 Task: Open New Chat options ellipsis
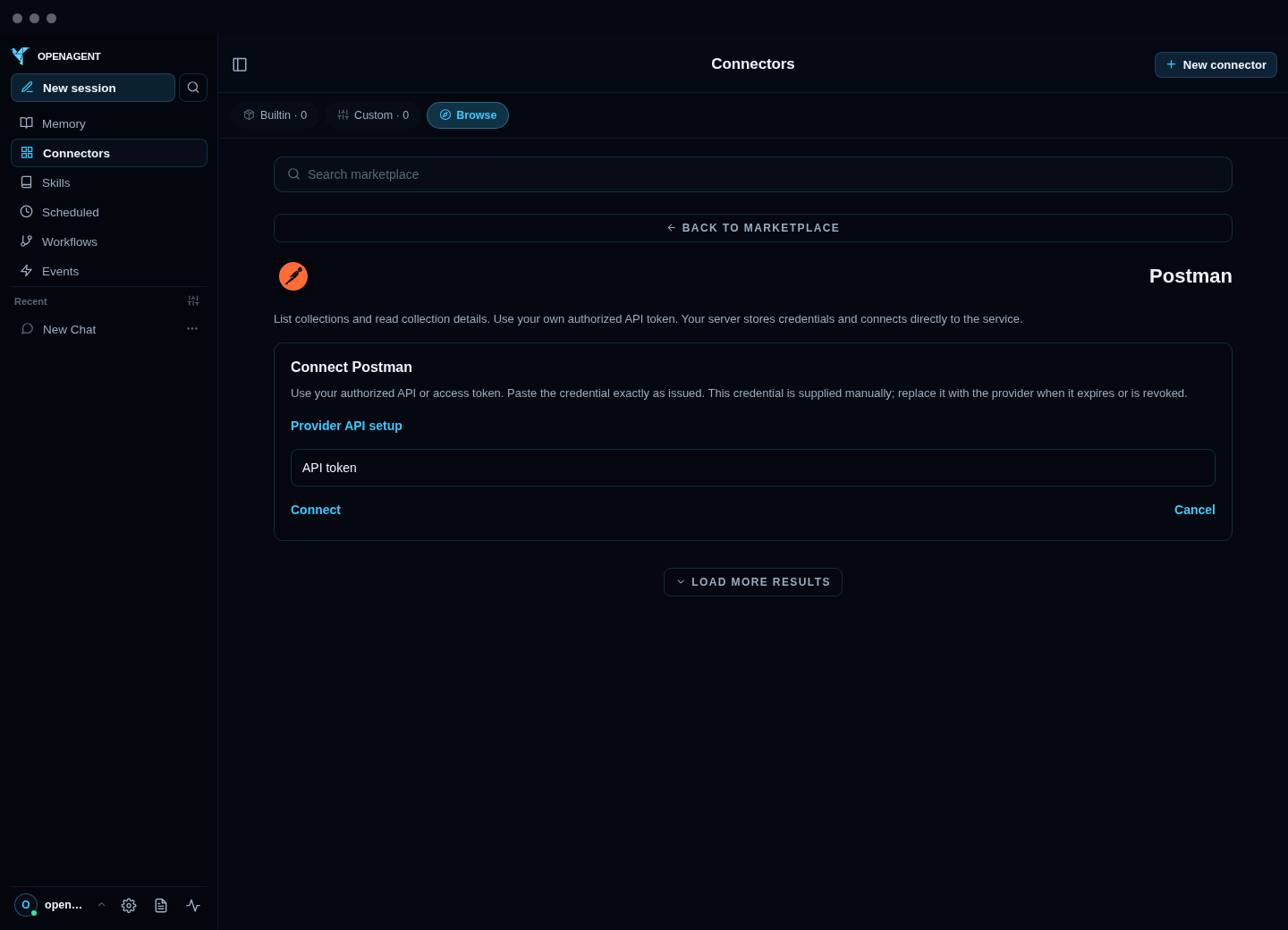point(192,329)
